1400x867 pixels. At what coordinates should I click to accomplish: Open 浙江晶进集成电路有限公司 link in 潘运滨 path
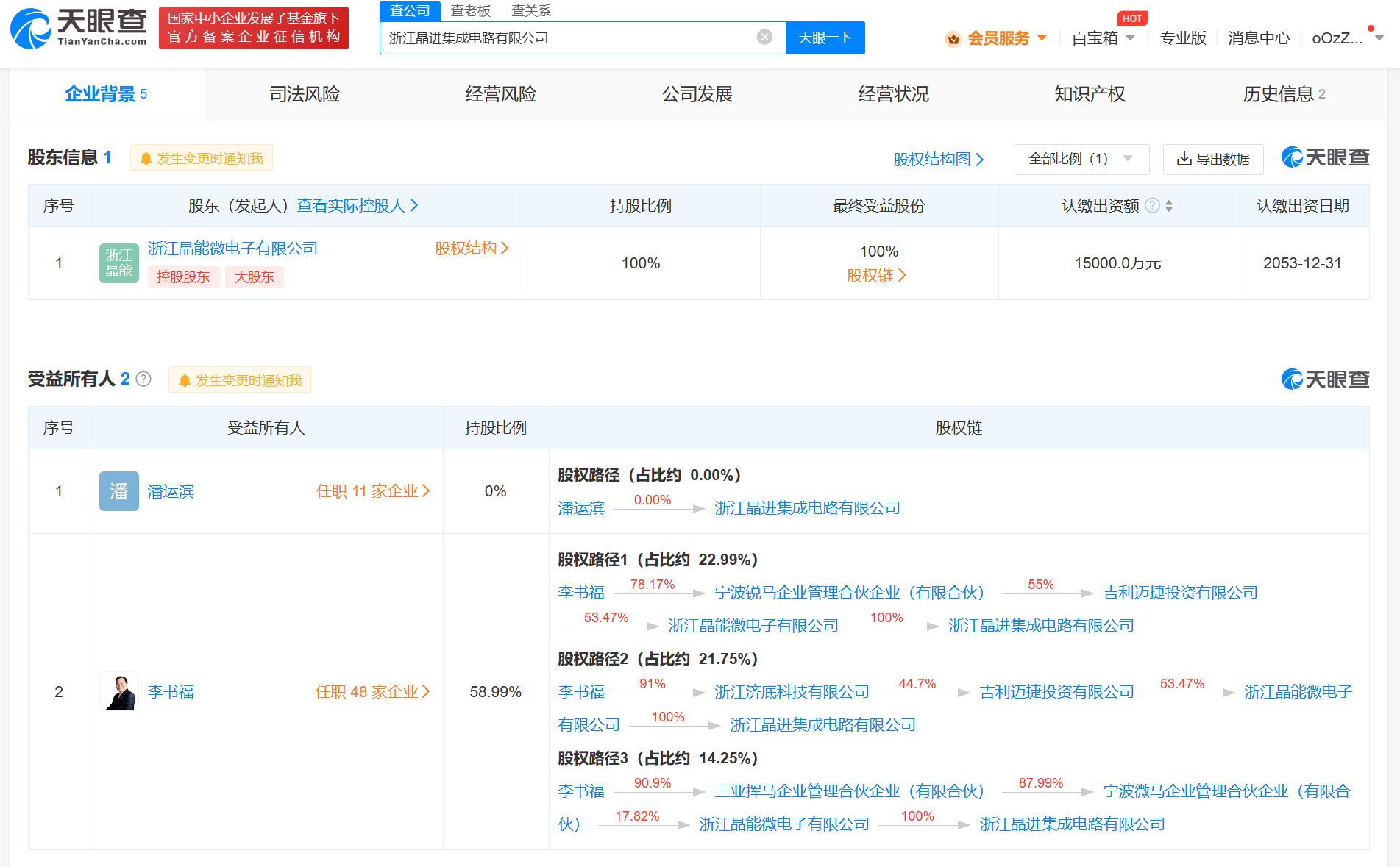(807, 508)
